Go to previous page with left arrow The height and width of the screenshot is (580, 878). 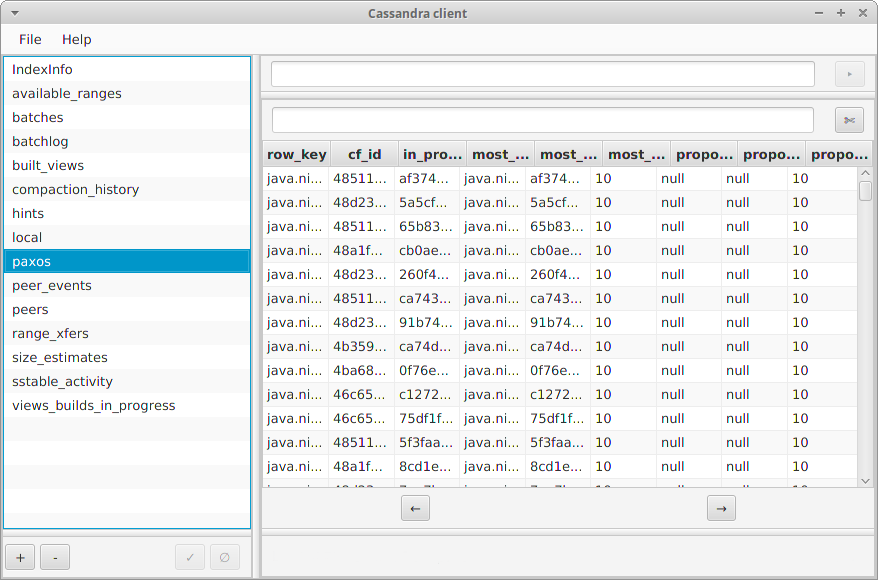point(415,508)
